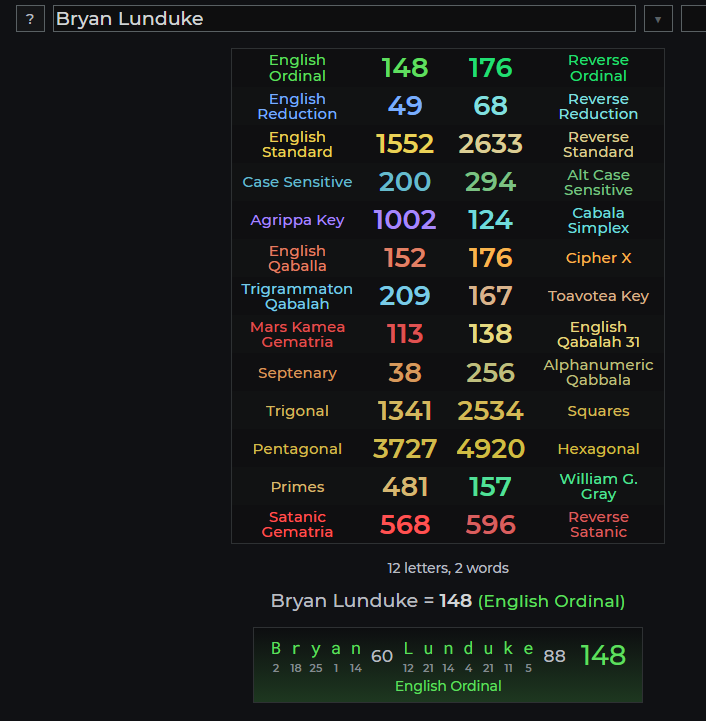
Task: Click the Trigonal value 1341
Action: [405, 411]
